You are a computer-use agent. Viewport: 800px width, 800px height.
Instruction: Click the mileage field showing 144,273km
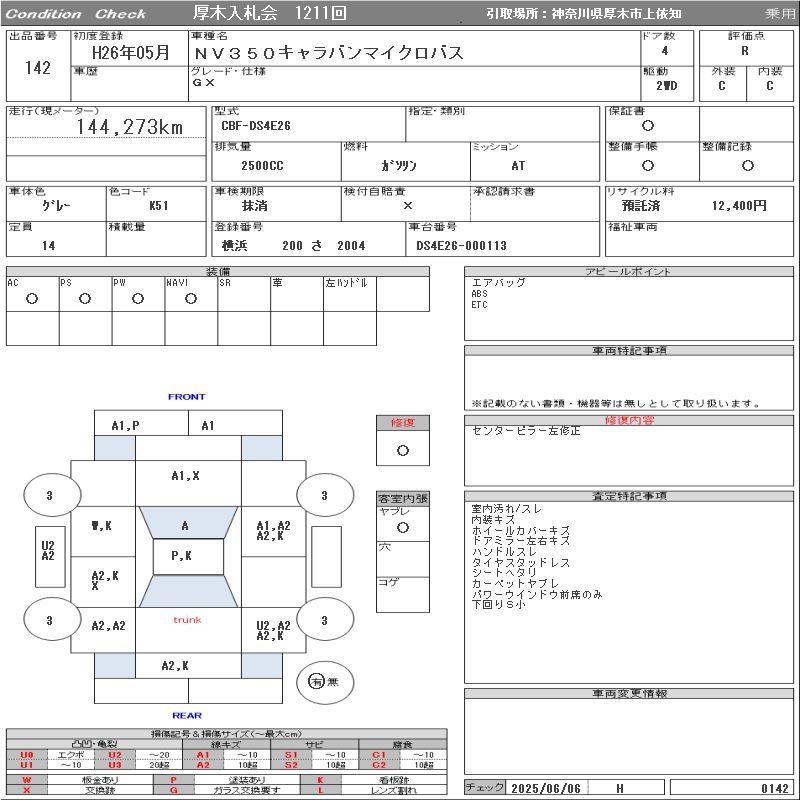[x=130, y=128]
